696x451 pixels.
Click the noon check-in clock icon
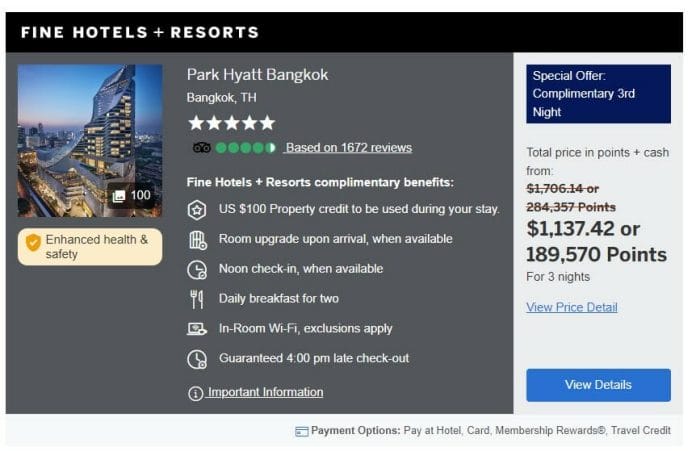[x=197, y=270]
